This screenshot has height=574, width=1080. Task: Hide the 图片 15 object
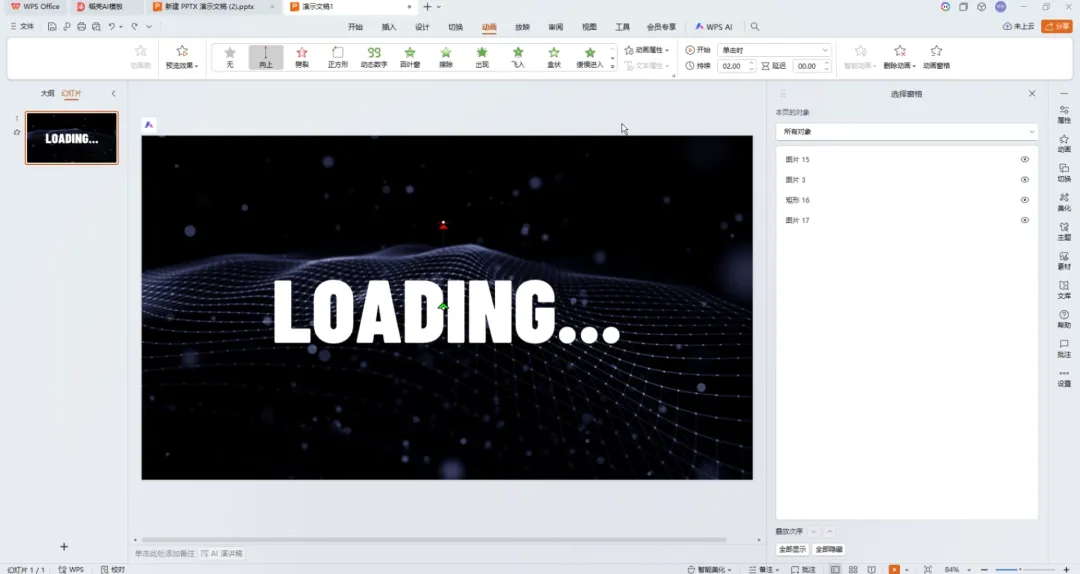1025,159
